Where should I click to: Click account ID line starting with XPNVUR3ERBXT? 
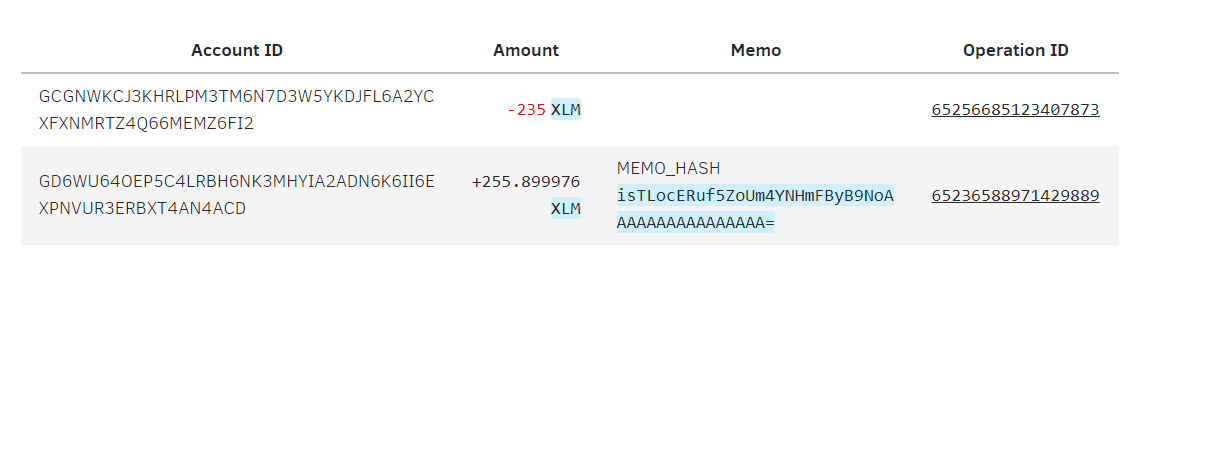[142, 209]
